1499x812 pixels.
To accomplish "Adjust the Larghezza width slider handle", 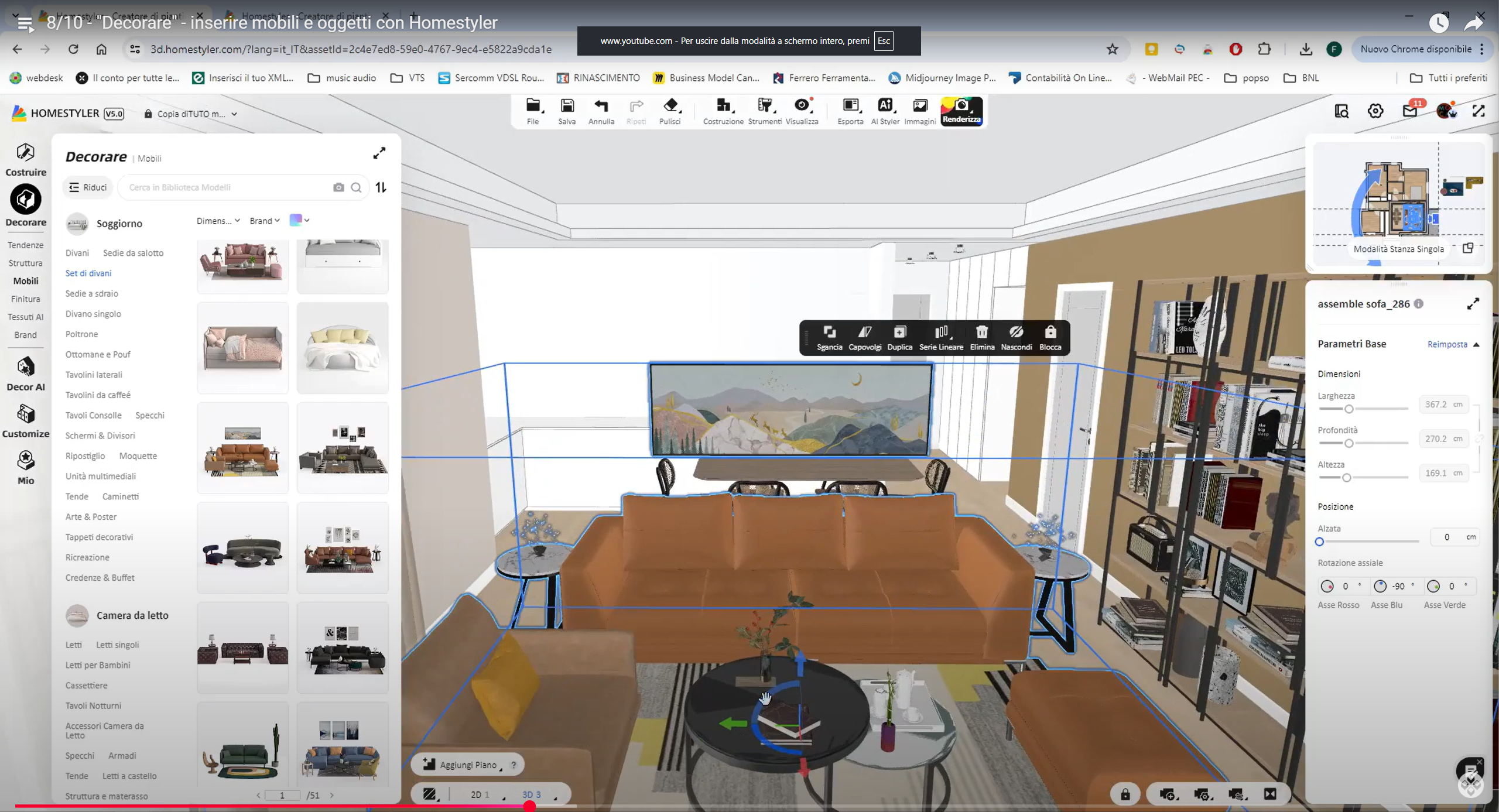I will click(1349, 409).
